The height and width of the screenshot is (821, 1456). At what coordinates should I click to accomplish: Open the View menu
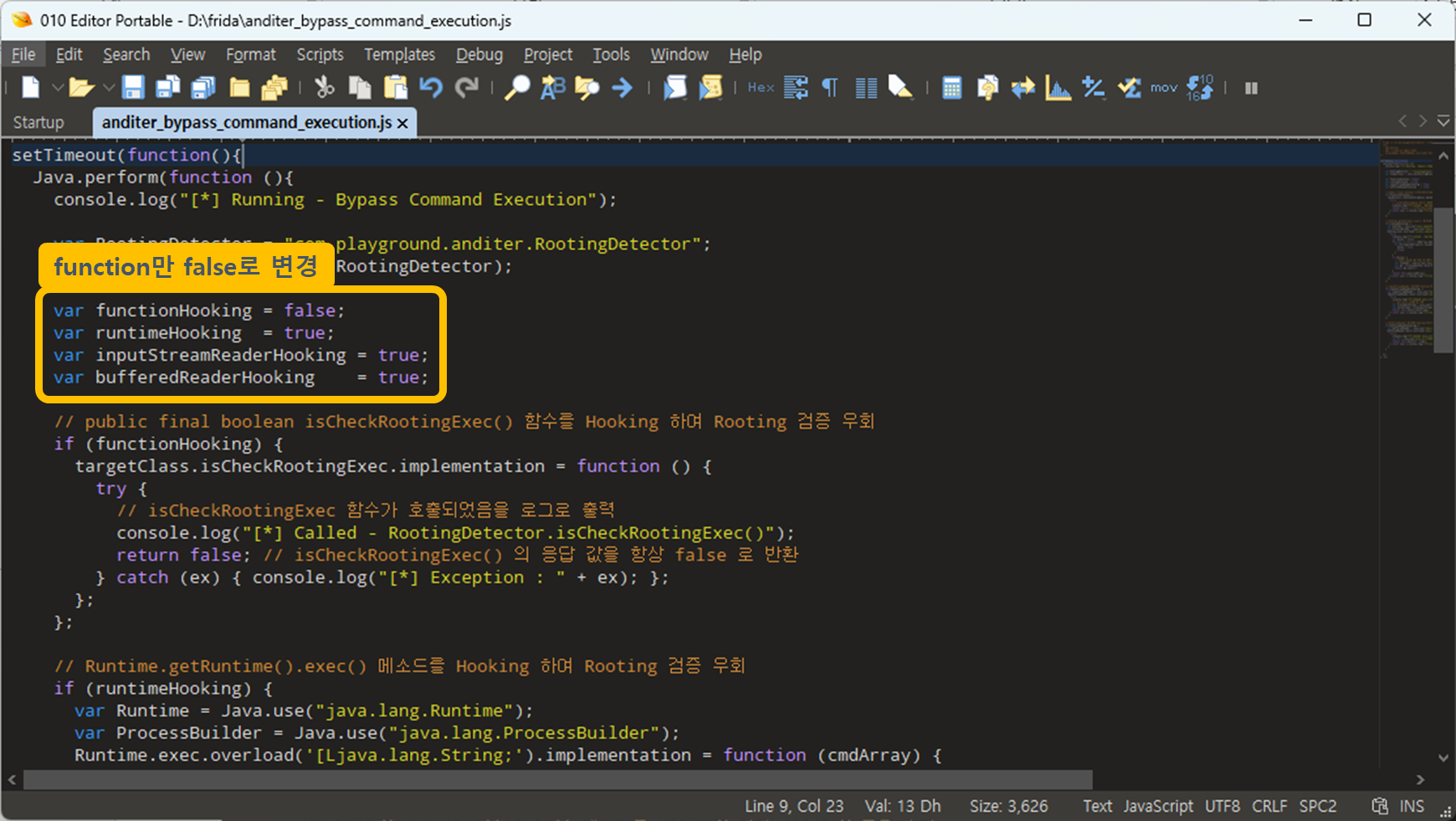click(x=187, y=54)
